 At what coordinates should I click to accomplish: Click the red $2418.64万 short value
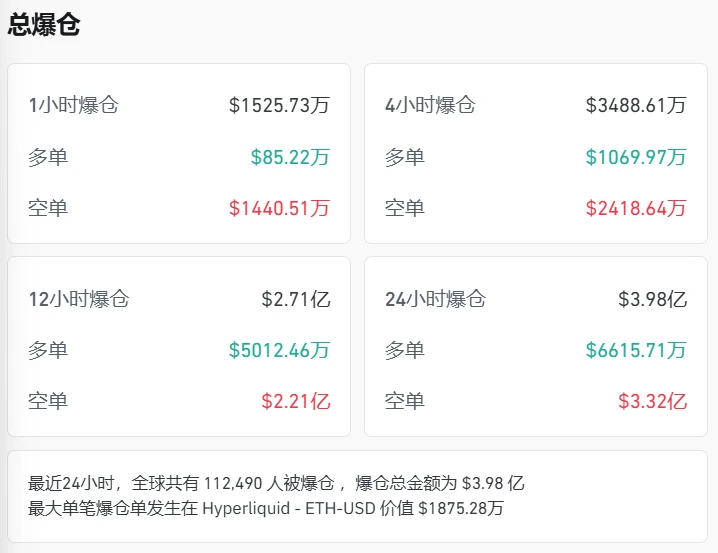click(636, 208)
